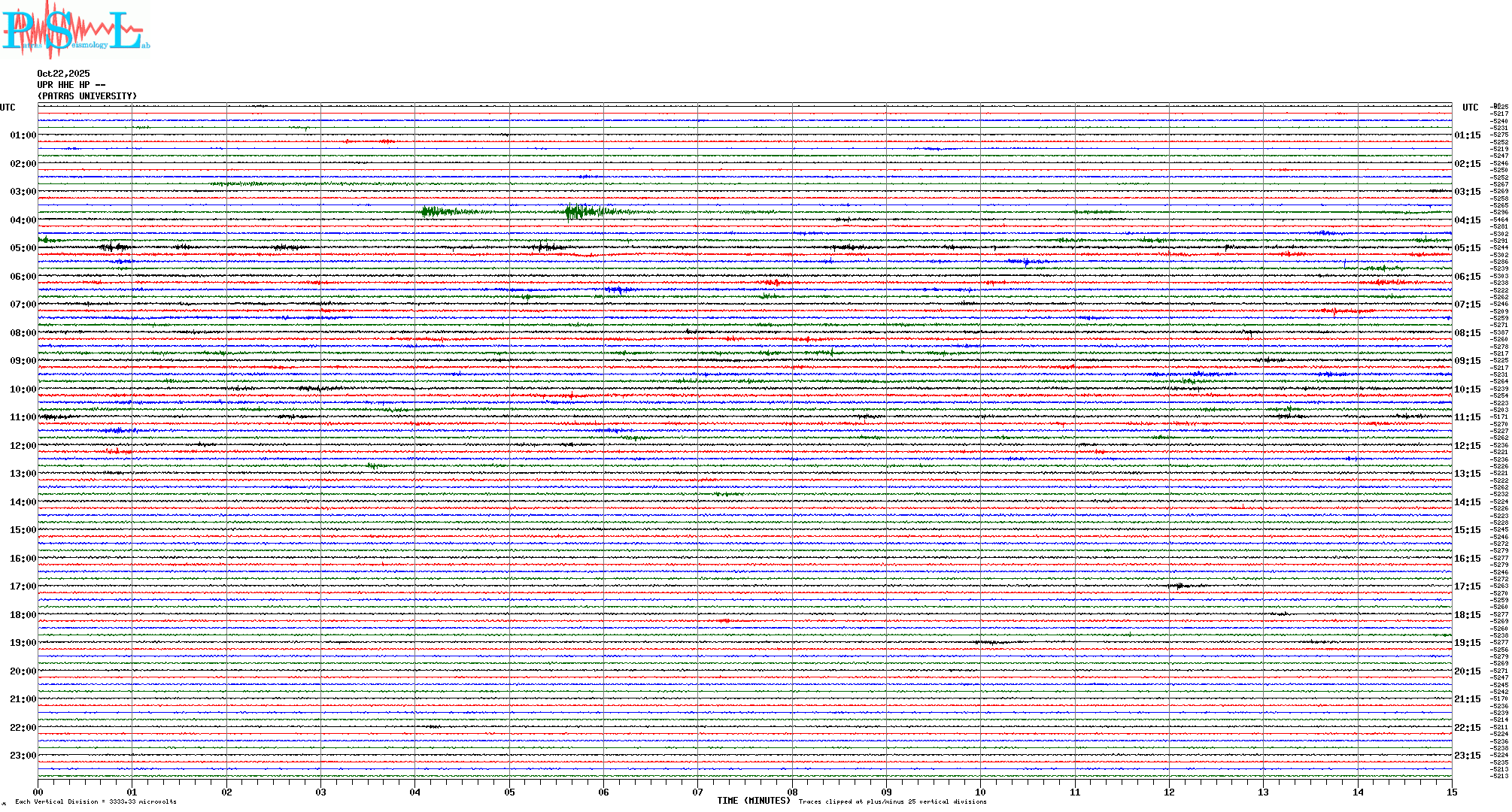Click minute mark 15 on bottom axis
1512x812 pixels.
[1451, 792]
